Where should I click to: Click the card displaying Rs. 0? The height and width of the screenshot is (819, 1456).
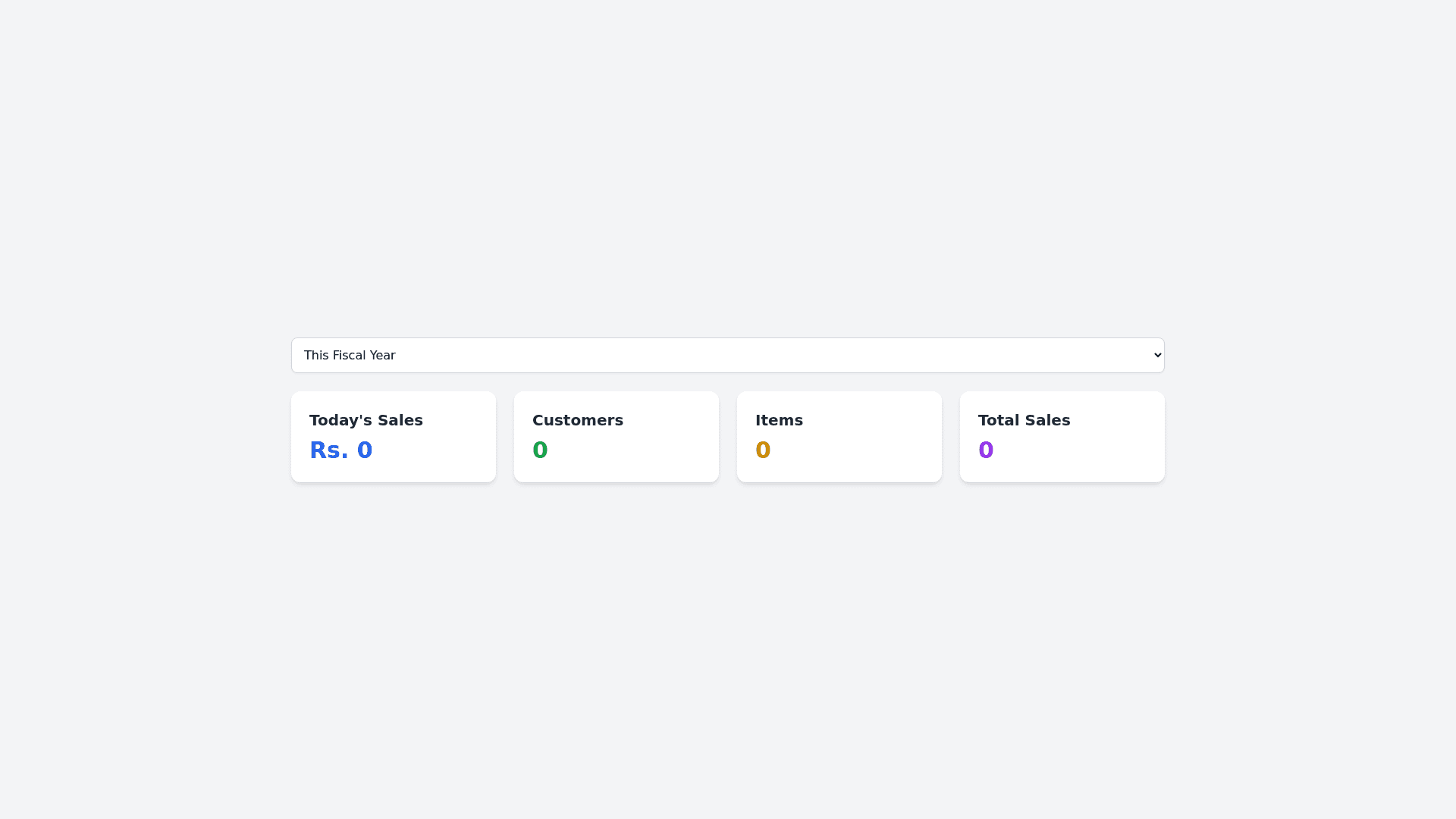pyautogui.click(x=393, y=436)
